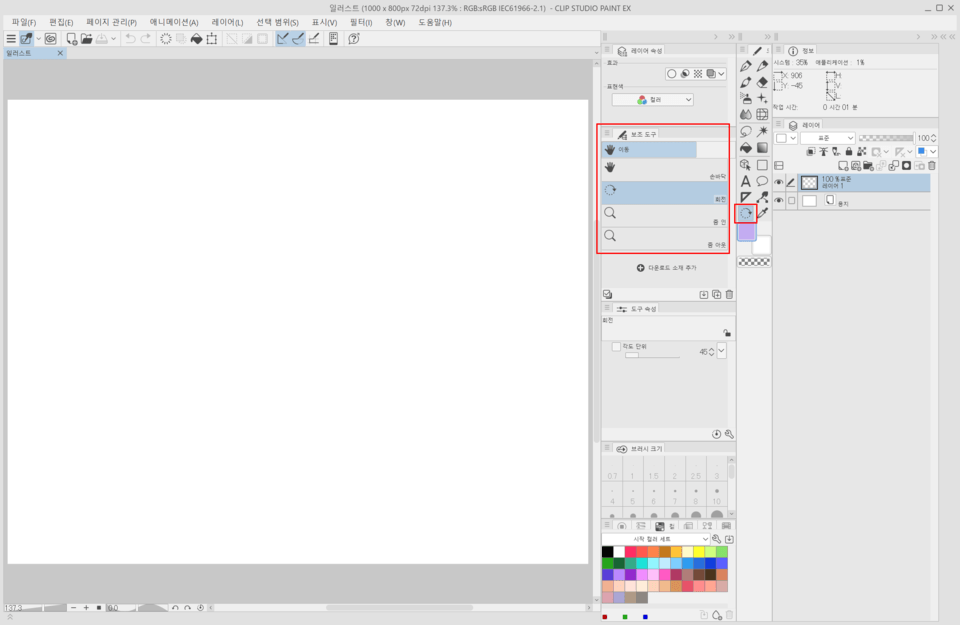Select the Pencil tool in the tool palette
960x625 pixels.
(x=762, y=66)
